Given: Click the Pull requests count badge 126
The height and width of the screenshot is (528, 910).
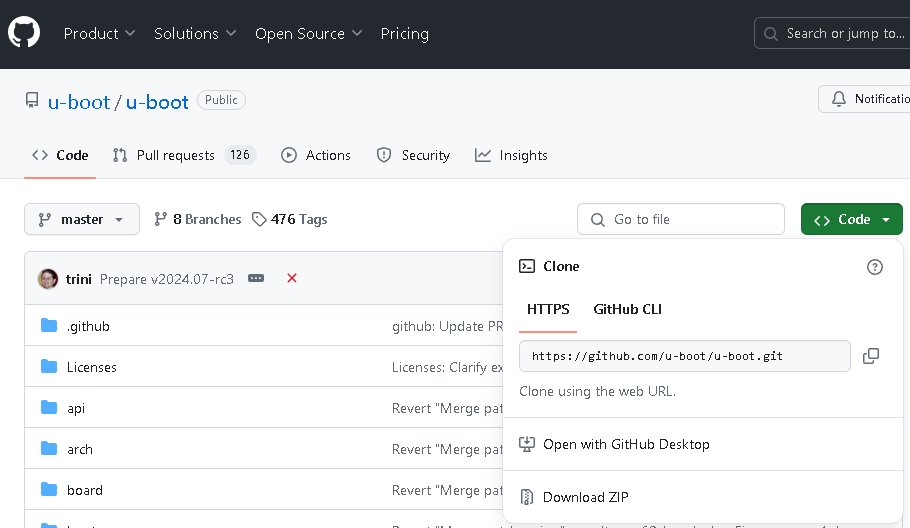Looking at the screenshot, I should (x=240, y=155).
